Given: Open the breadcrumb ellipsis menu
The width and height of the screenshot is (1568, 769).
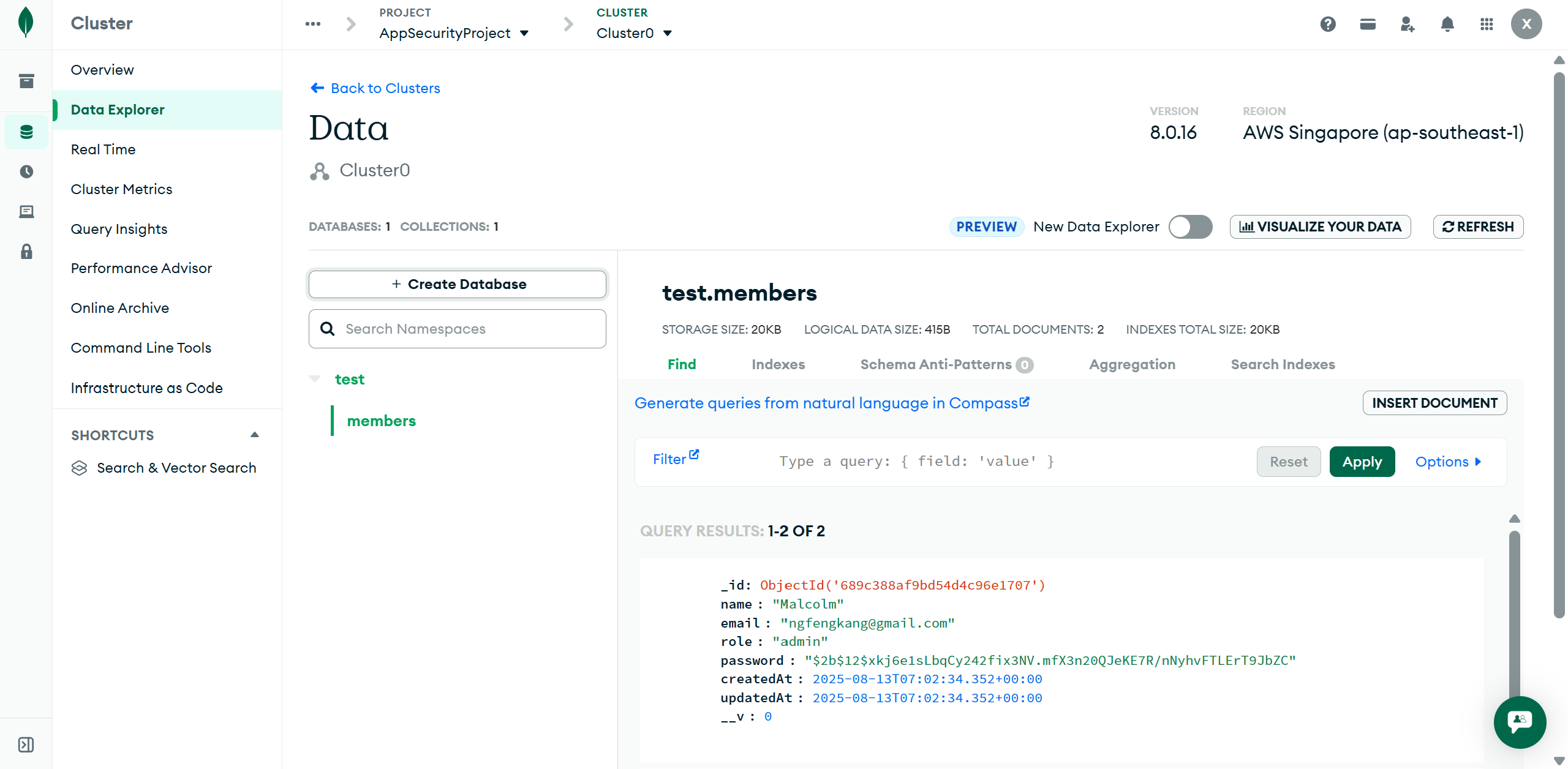Looking at the screenshot, I should 313,24.
